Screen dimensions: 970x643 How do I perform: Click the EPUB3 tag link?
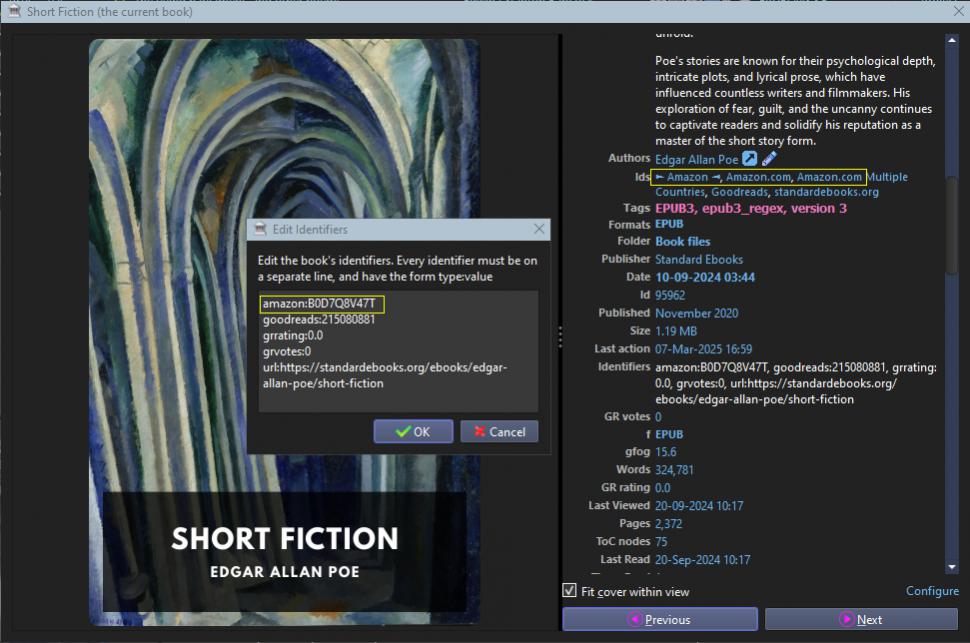click(675, 208)
